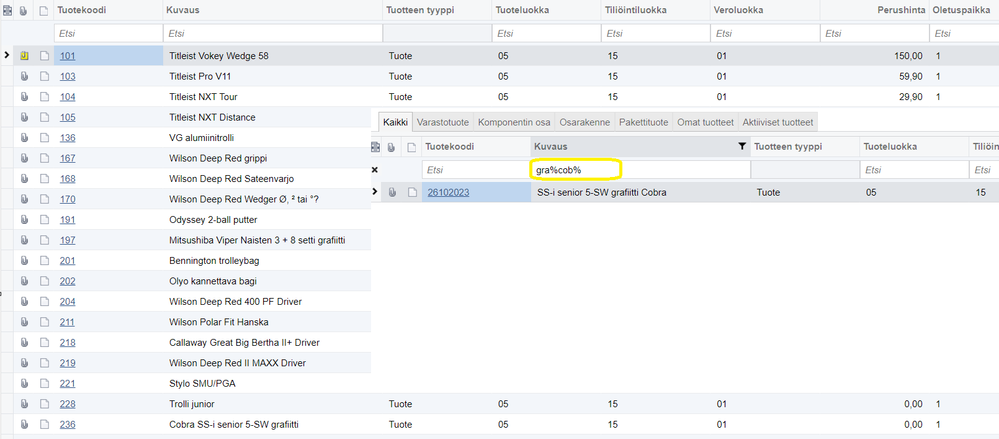Open the document icon for product 228
Screen dimensions: 999x439
pos(44,404)
